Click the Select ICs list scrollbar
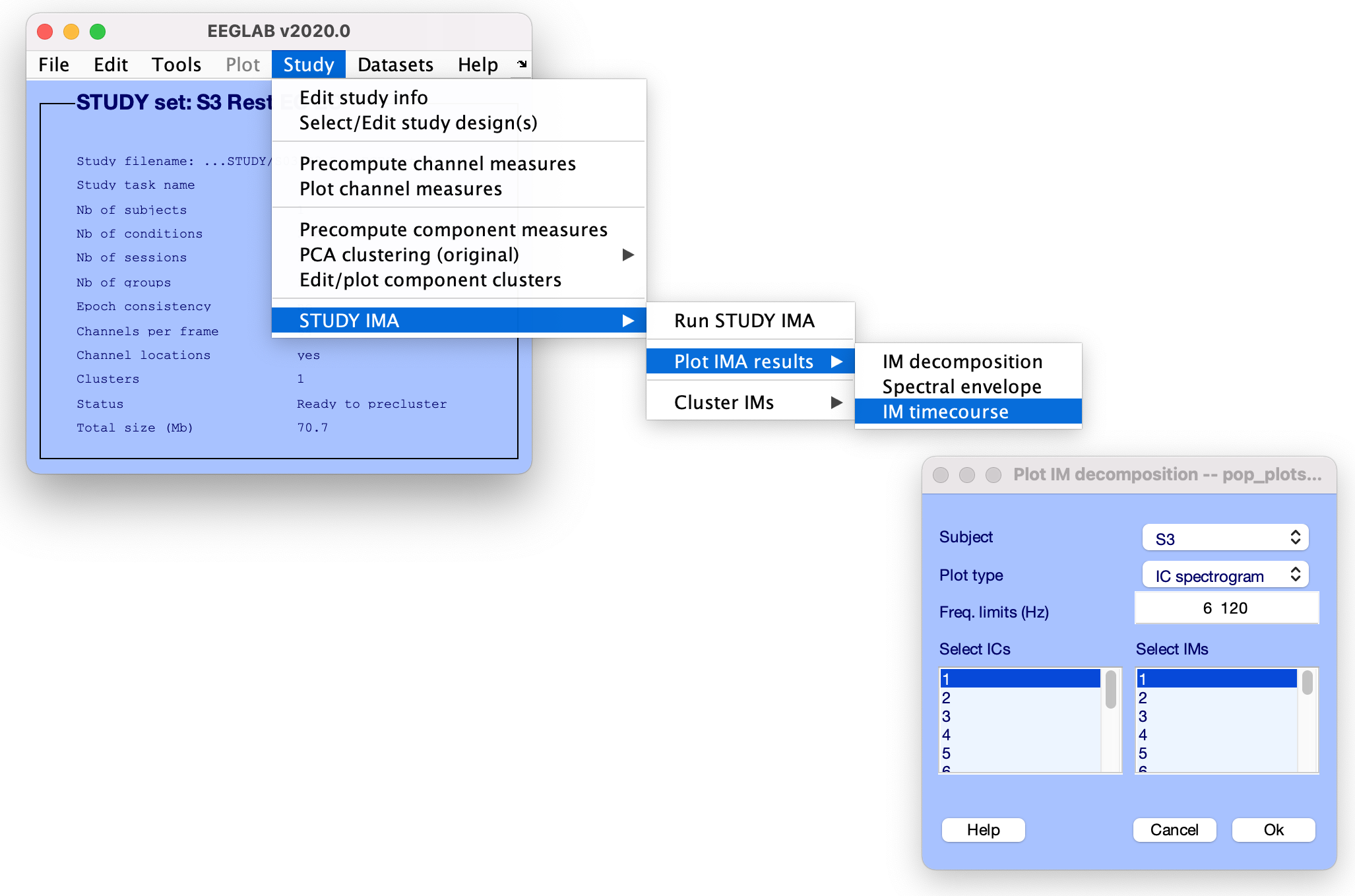 [1111, 689]
